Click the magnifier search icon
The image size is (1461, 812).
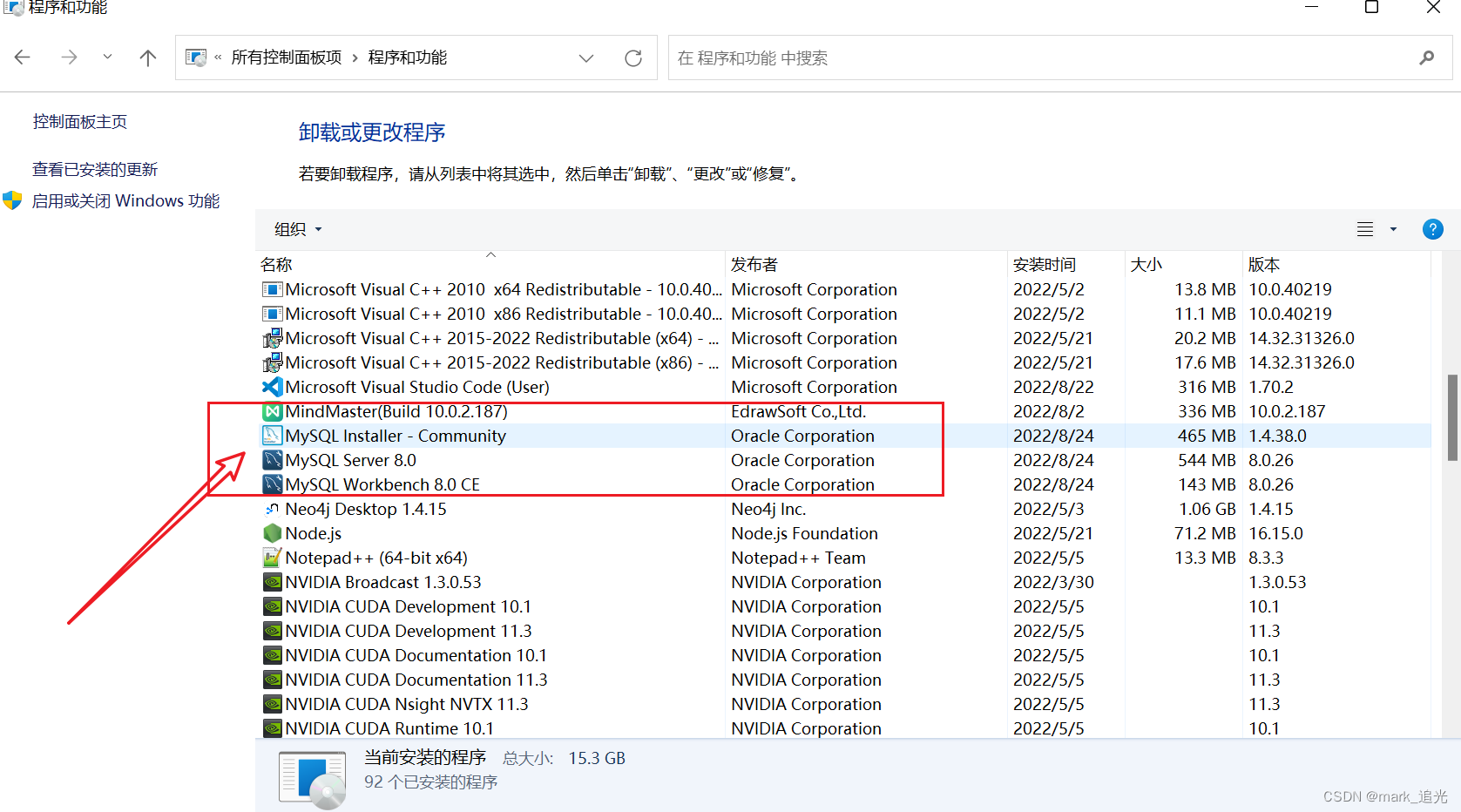[x=1426, y=58]
